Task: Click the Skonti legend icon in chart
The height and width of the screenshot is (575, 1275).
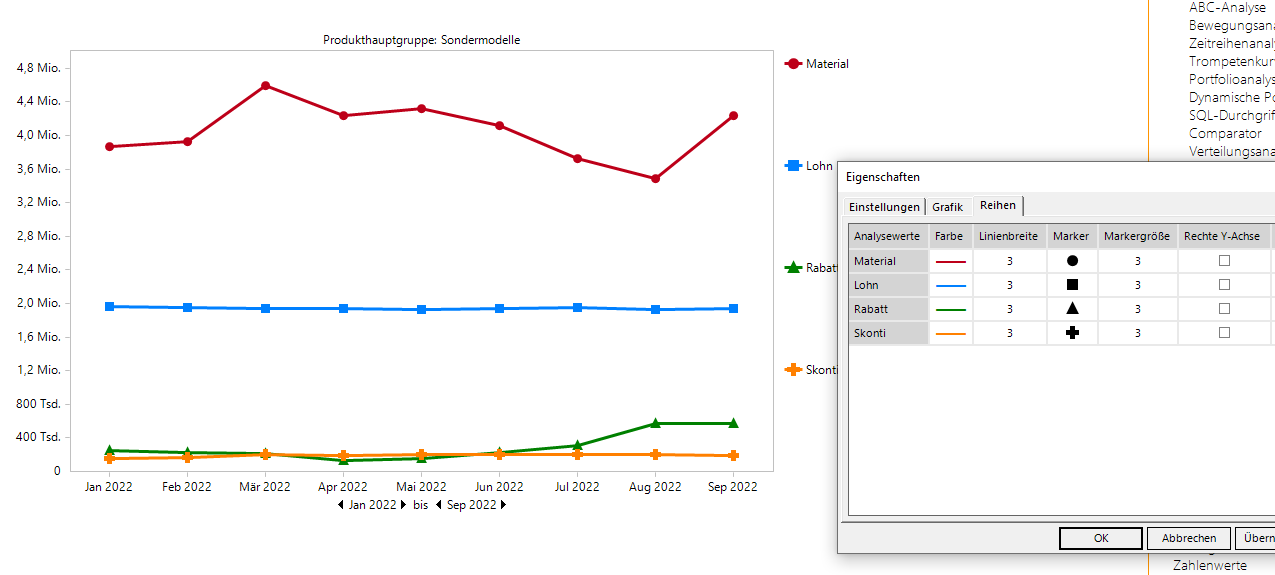Action: click(794, 370)
